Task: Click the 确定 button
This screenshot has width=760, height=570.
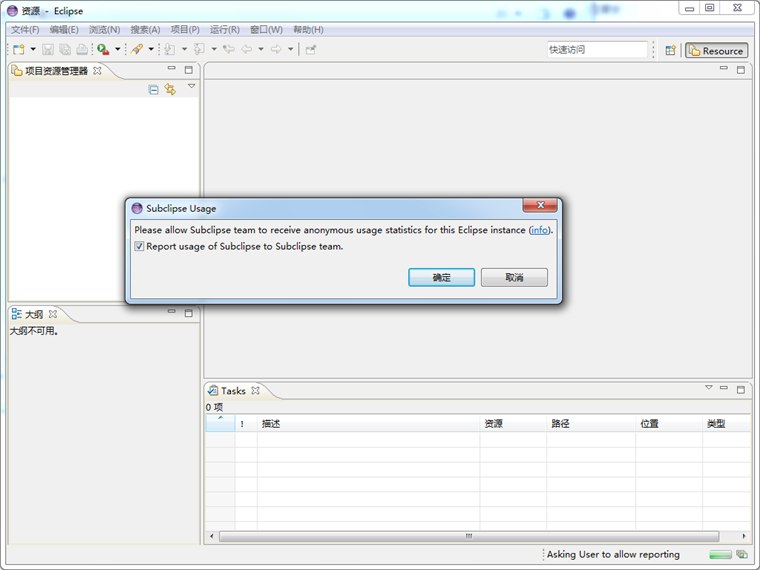Action: [x=441, y=277]
